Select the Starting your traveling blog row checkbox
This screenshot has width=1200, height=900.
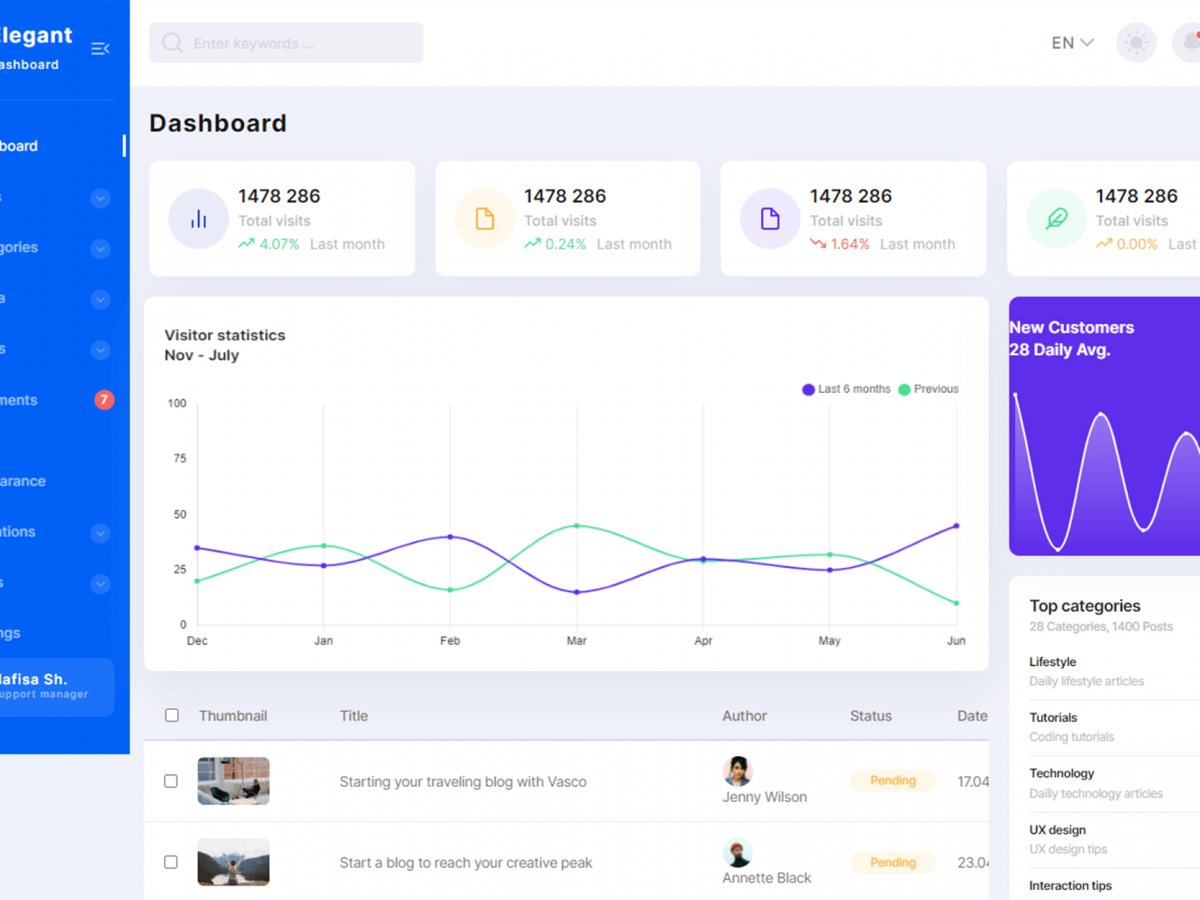tap(171, 781)
